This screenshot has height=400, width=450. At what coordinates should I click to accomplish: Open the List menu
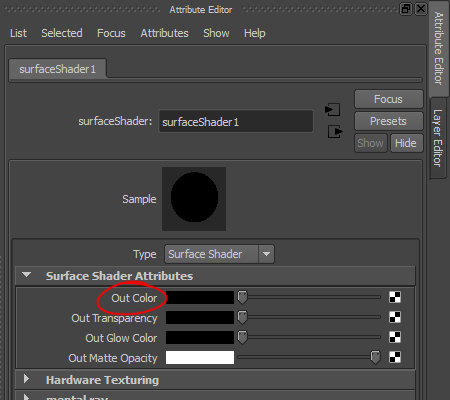pos(18,33)
